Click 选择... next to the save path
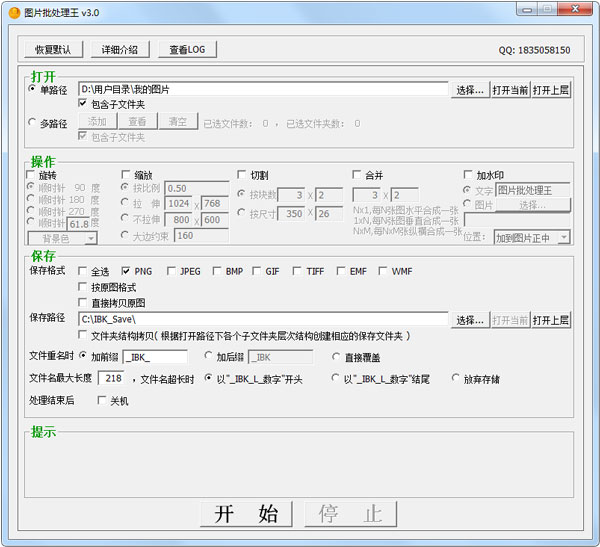The height and width of the screenshot is (547, 600). click(470, 320)
